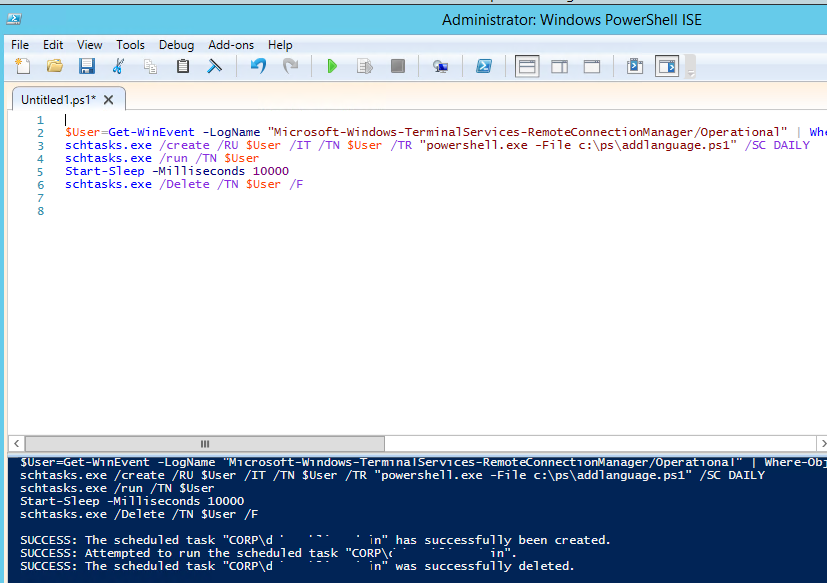Click the value 10000 in script pane
The image size is (827, 583).
[271, 171]
